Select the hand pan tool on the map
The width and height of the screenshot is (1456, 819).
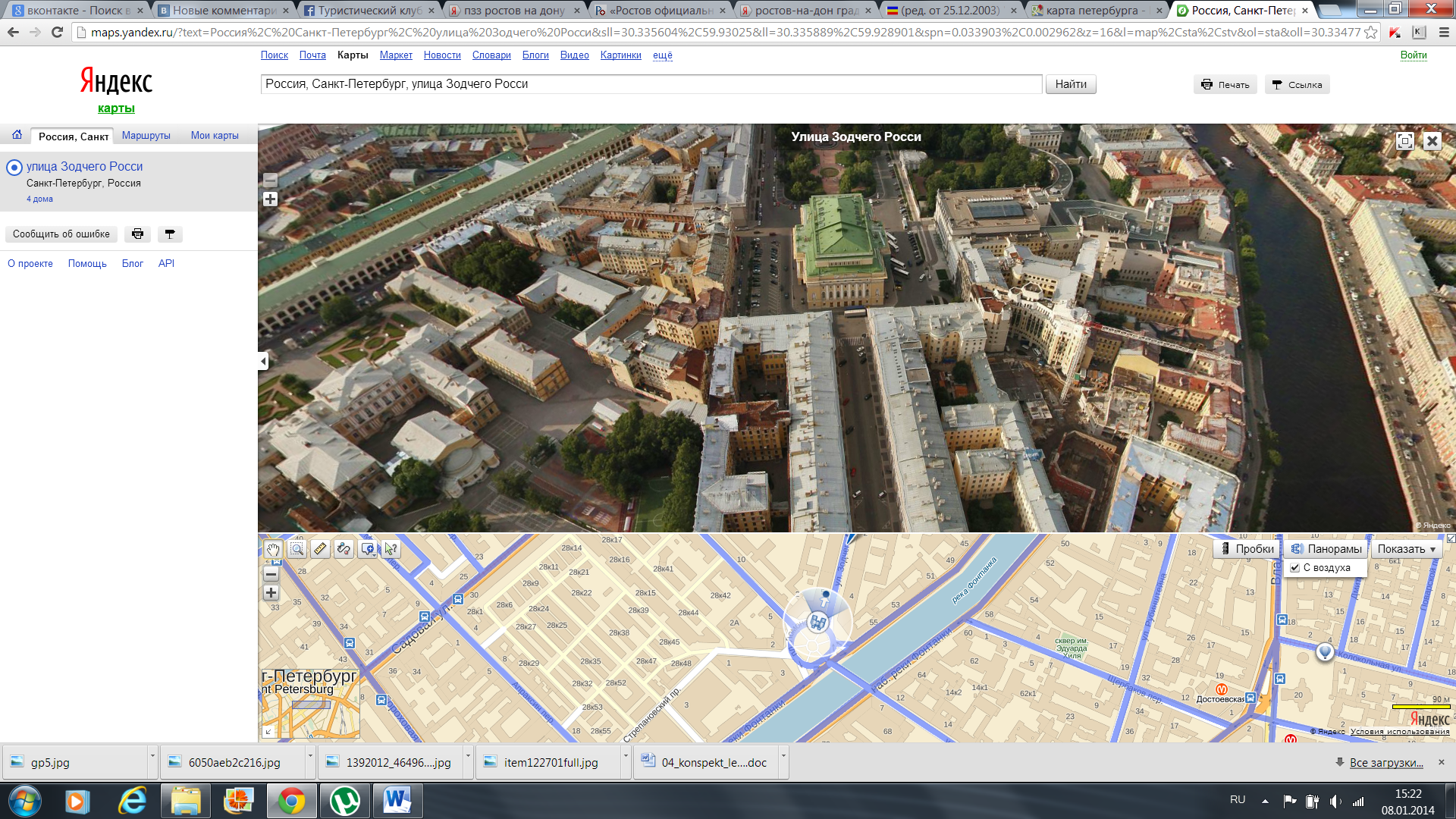(x=273, y=549)
